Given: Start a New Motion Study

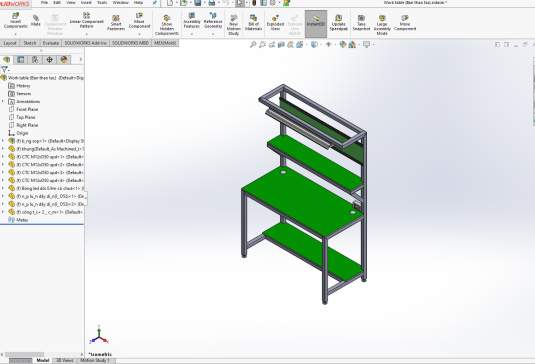Looking at the screenshot, I should click(234, 25).
